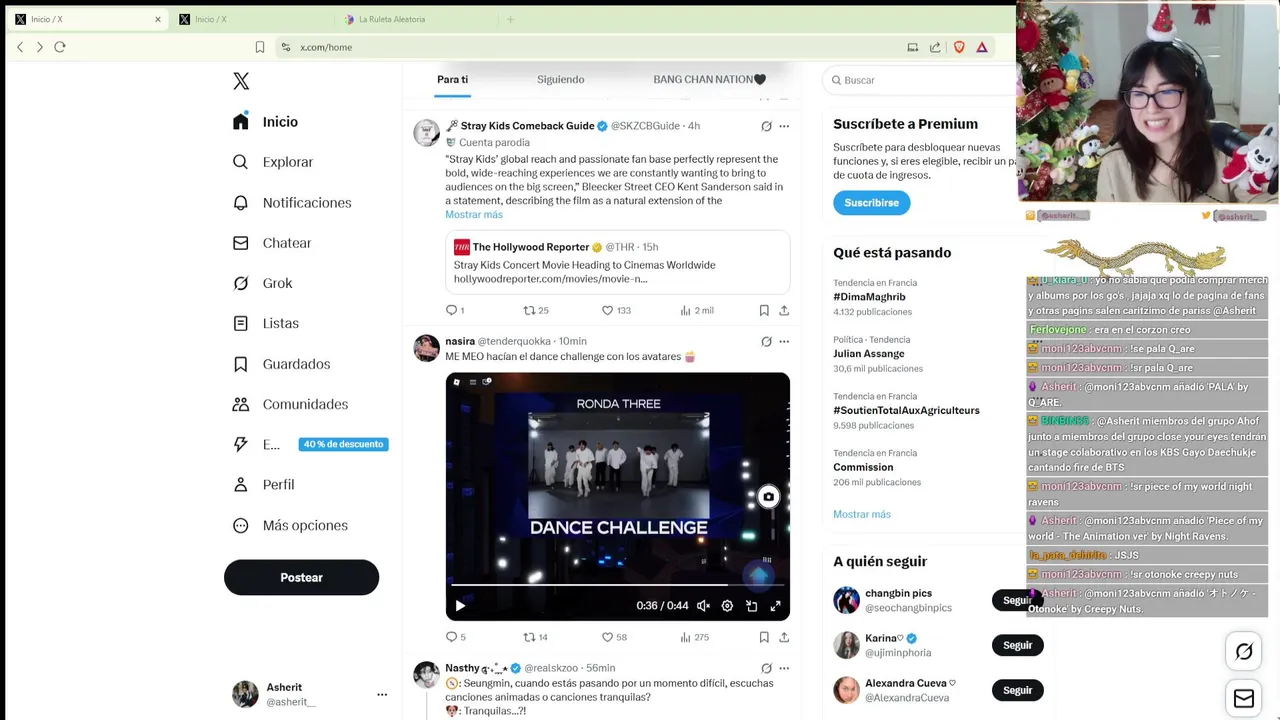Share the Stray Kids Comeback Guide post
The image size is (1280, 720).
[784, 310]
